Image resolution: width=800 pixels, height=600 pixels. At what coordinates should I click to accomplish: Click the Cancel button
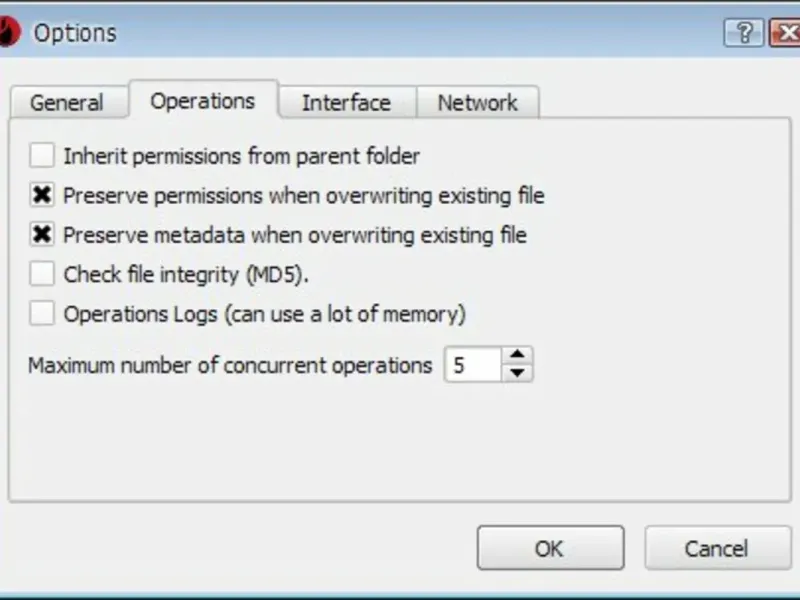coord(716,548)
